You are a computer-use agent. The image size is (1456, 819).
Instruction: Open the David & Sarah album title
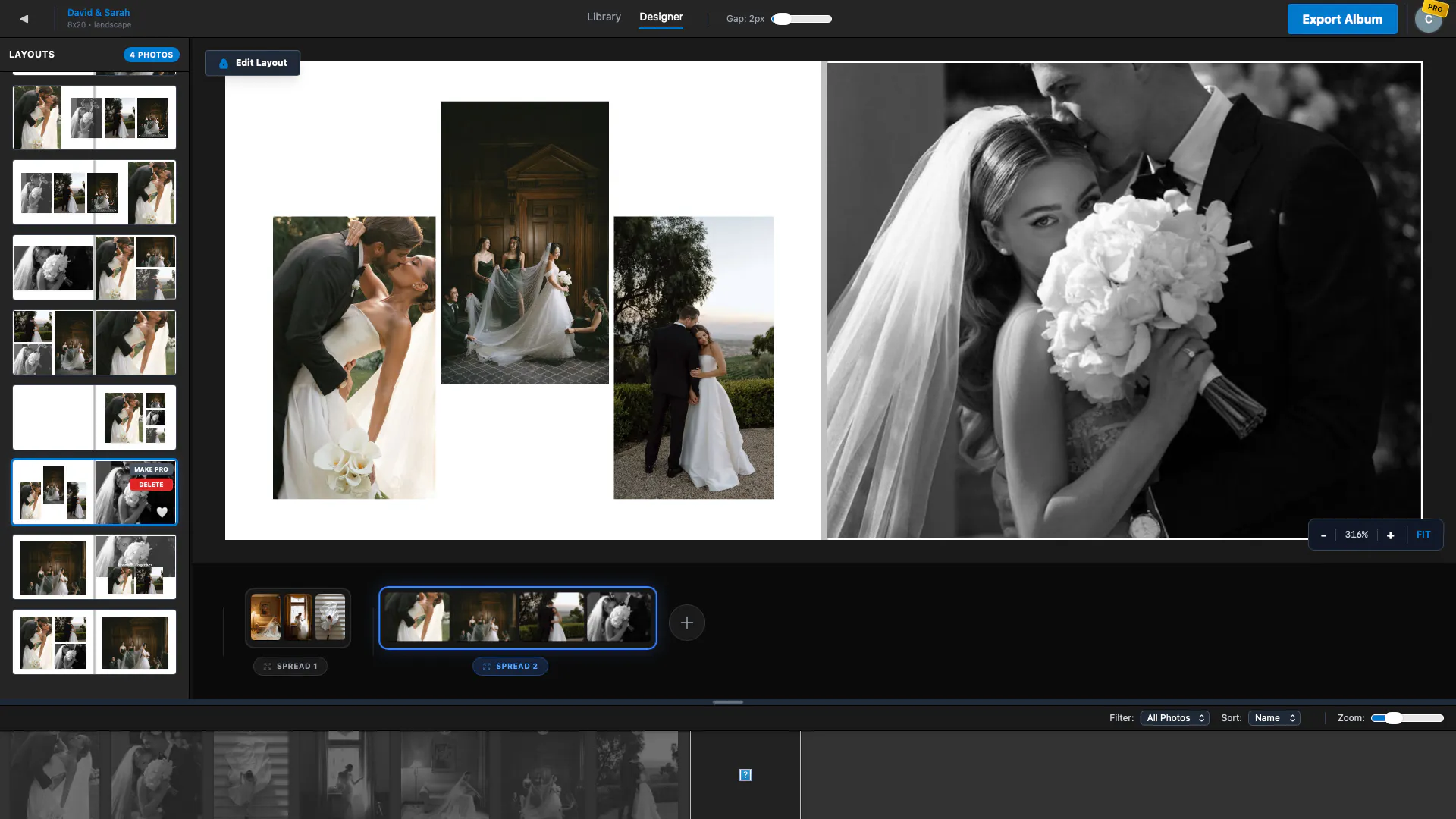tap(99, 13)
